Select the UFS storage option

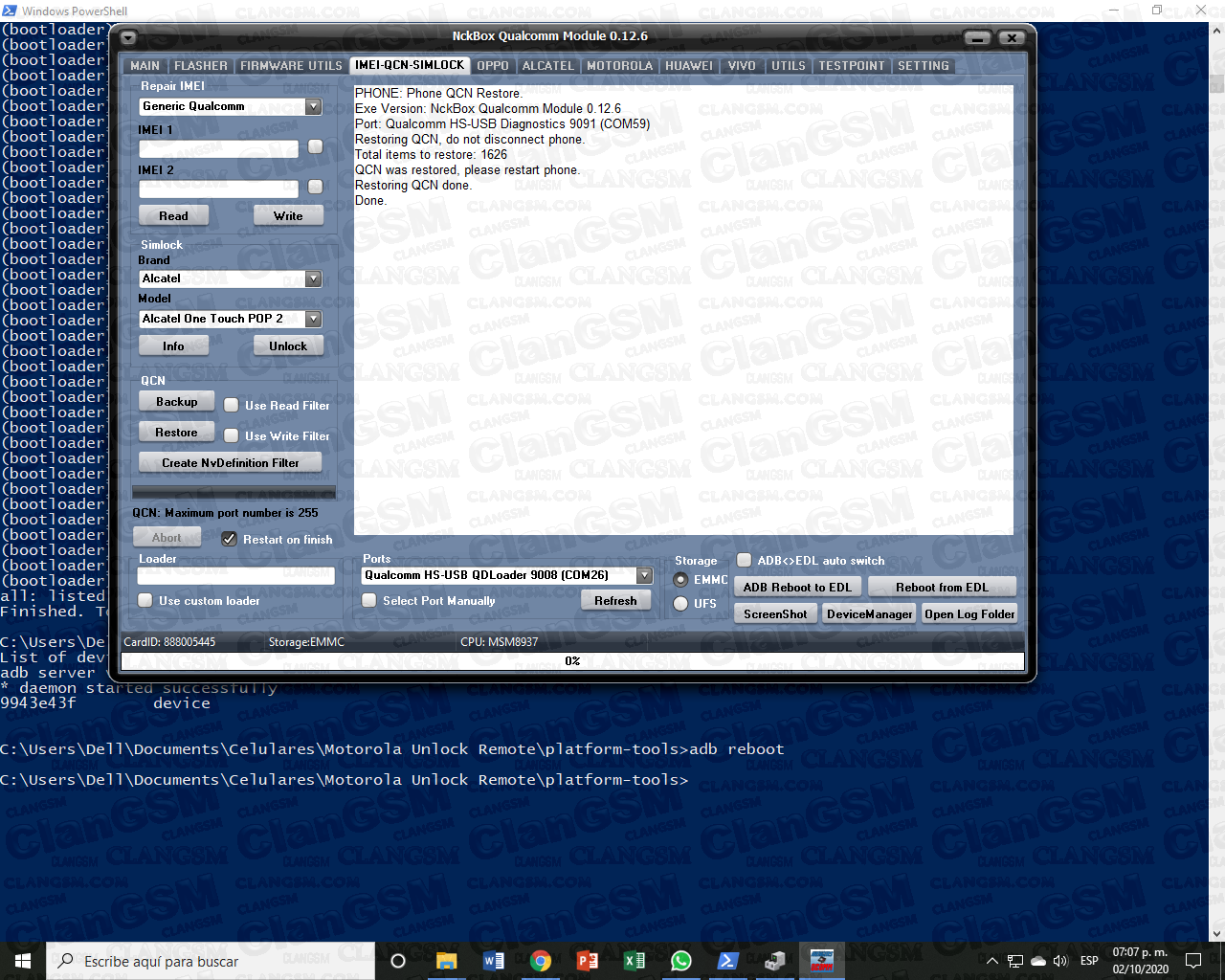681,603
